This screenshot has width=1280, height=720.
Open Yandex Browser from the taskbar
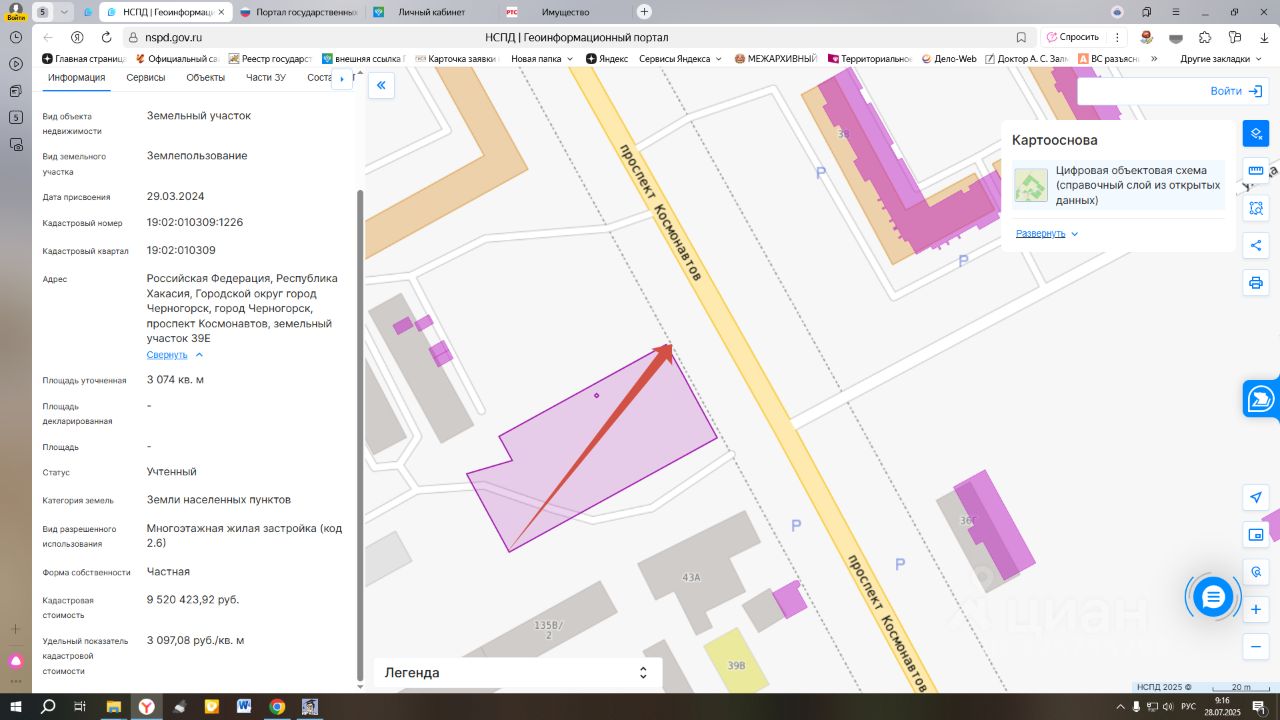tap(146, 706)
